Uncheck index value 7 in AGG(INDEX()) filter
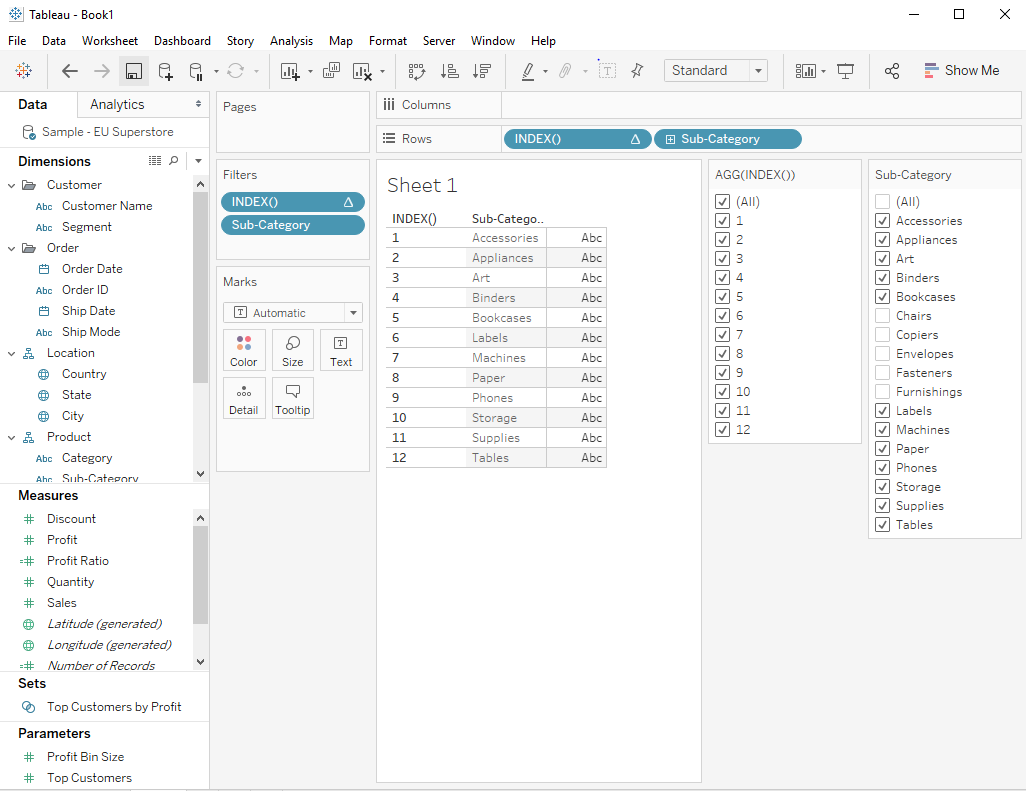This screenshot has height=791, width=1026. [x=722, y=335]
